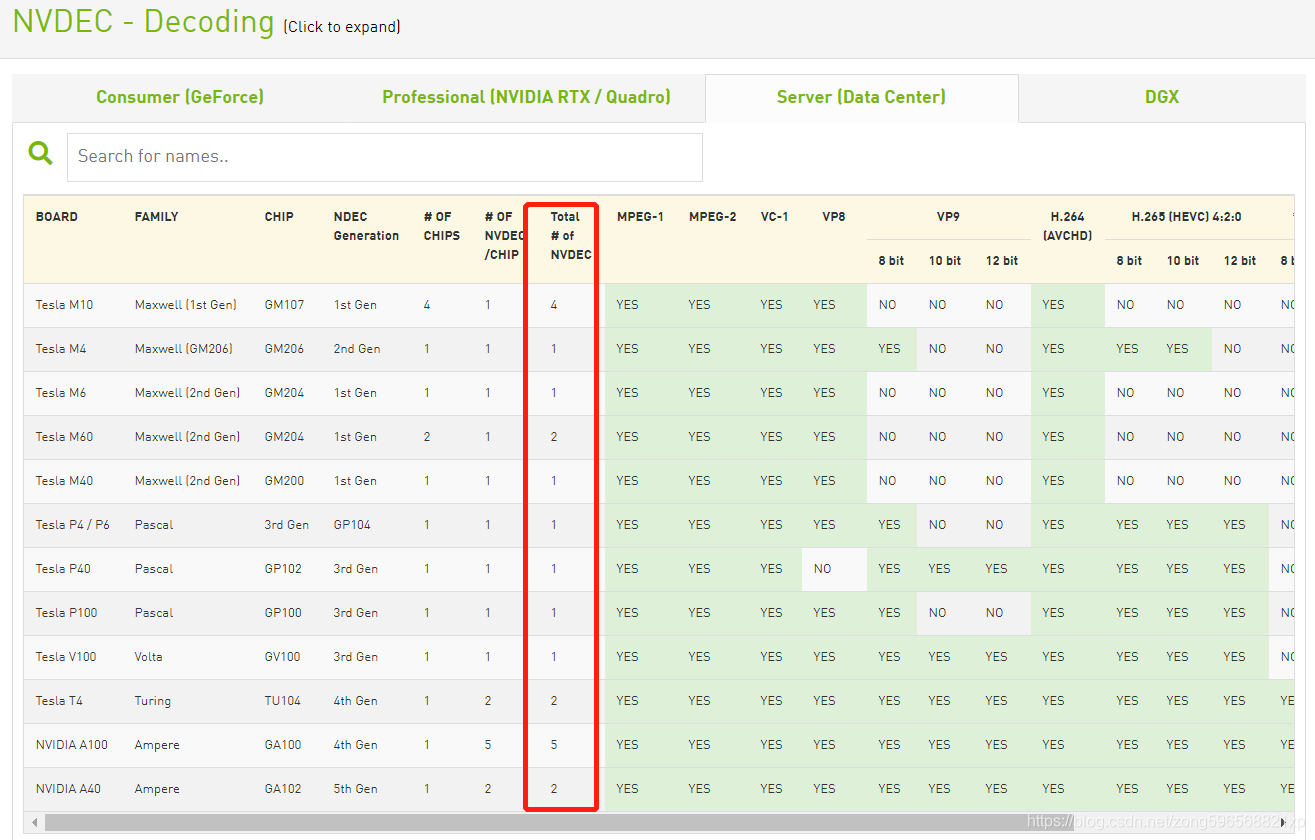This screenshot has height=840, width=1315.
Task: Select the Tesla M60 board cell
Action: click(x=64, y=437)
